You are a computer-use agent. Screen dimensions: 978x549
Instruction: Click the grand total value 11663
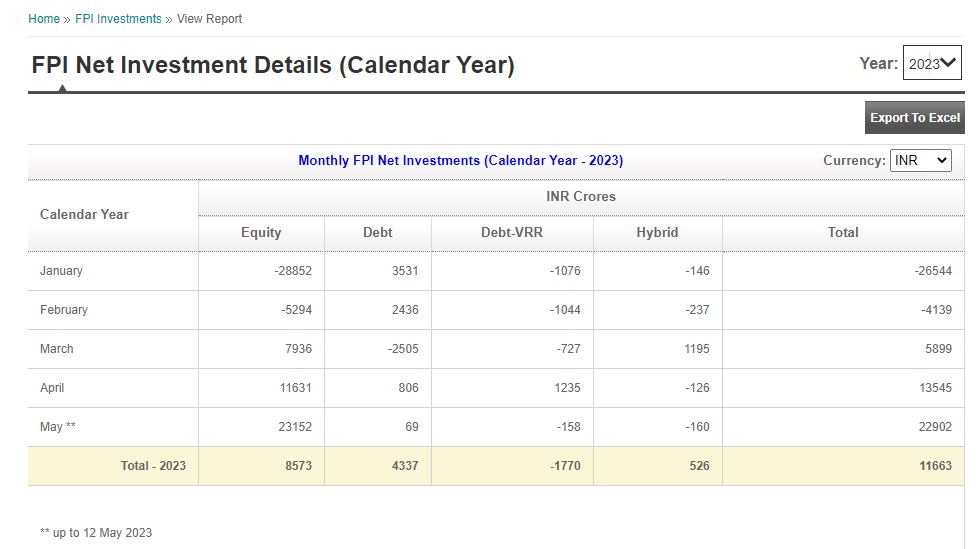[x=935, y=466]
